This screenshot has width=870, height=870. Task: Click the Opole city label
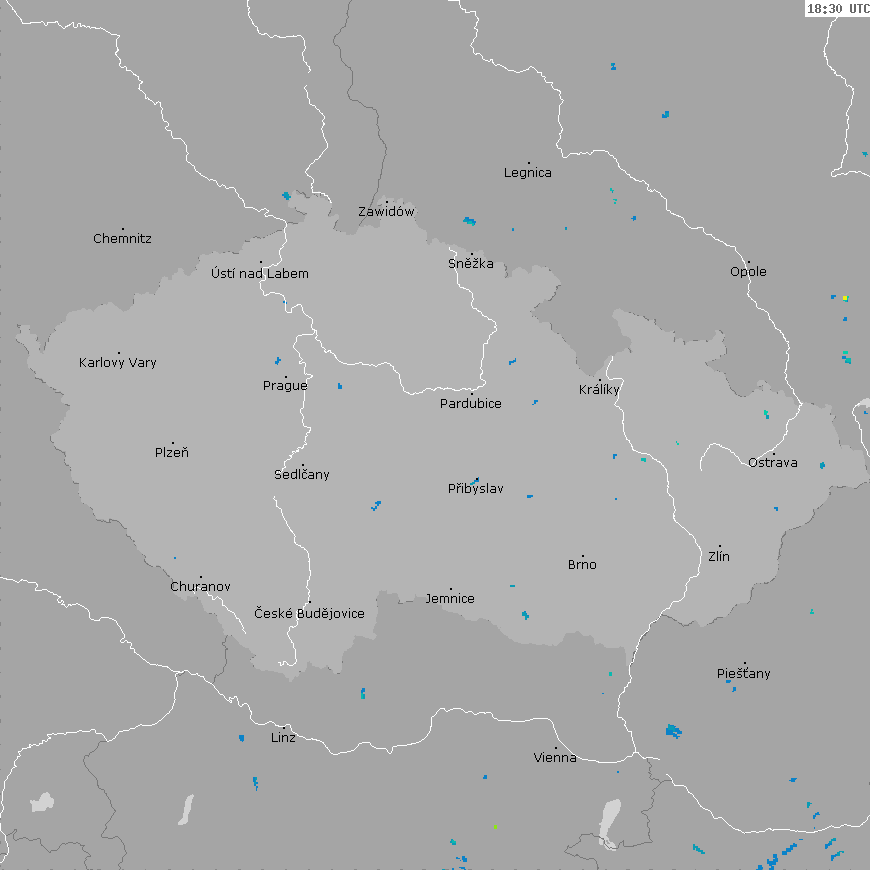coord(748,272)
